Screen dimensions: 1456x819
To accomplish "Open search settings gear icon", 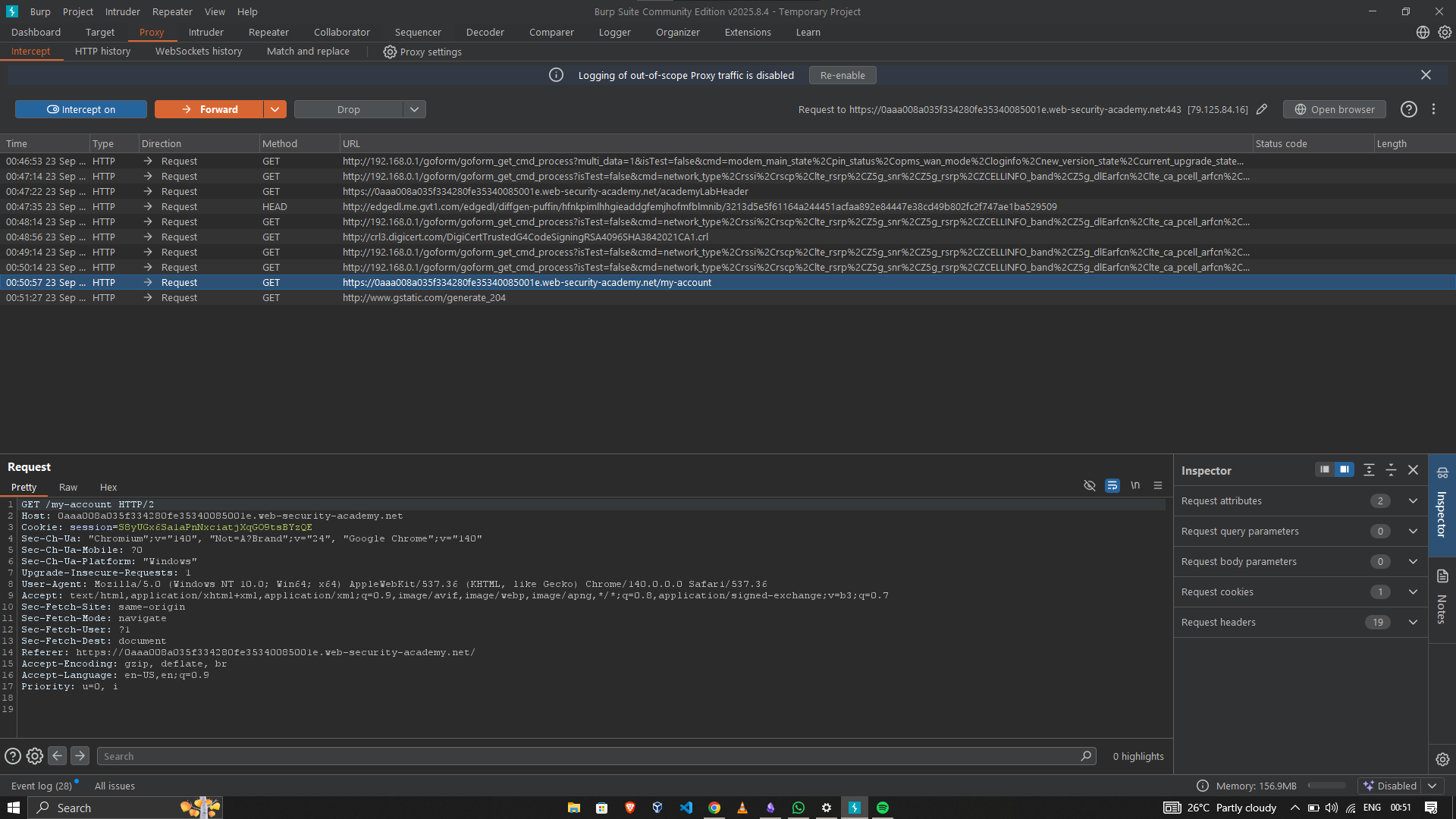I will pyautogui.click(x=35, y=756).
